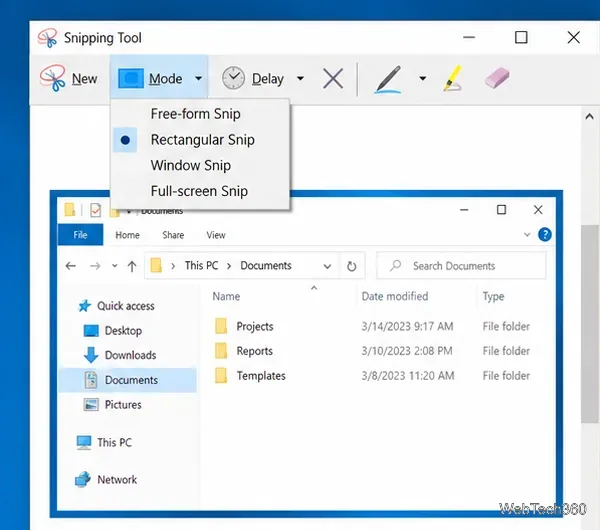This screenshot has width=600, height=530.
Task: Open the recent locations dropdown arrow
Action: click(114, 266)
